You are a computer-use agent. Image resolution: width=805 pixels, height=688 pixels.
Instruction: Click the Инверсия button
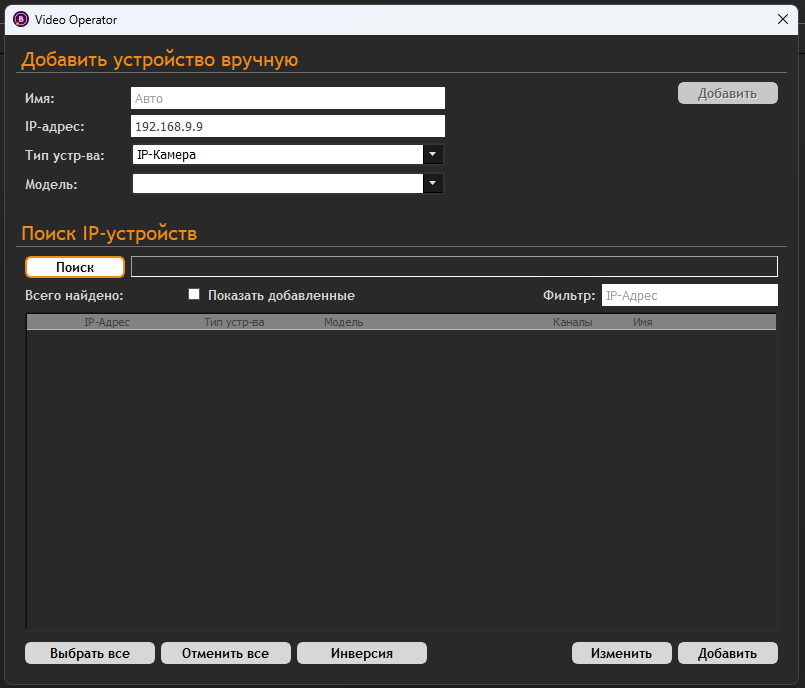[x=362, y=653]
